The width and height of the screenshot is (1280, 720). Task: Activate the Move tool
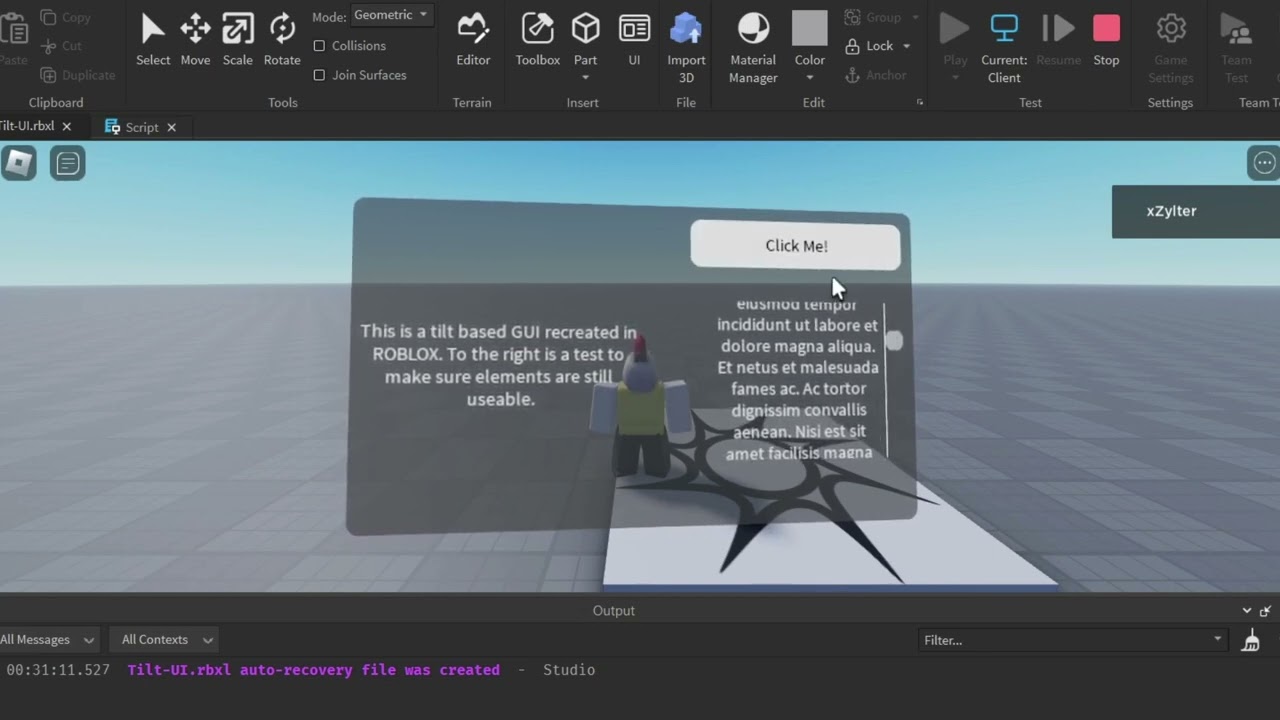tap(195, 39)
